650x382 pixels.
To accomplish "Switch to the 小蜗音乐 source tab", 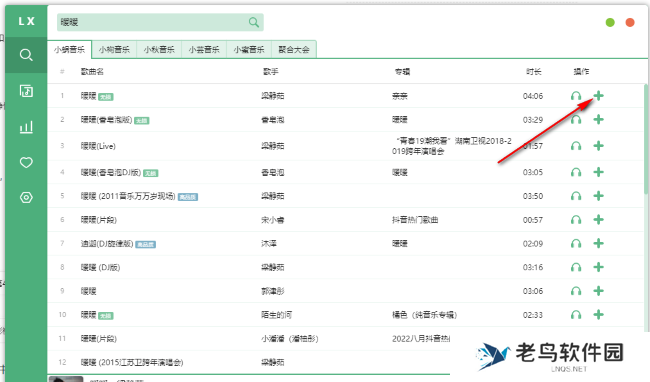I will click(69, 50).
